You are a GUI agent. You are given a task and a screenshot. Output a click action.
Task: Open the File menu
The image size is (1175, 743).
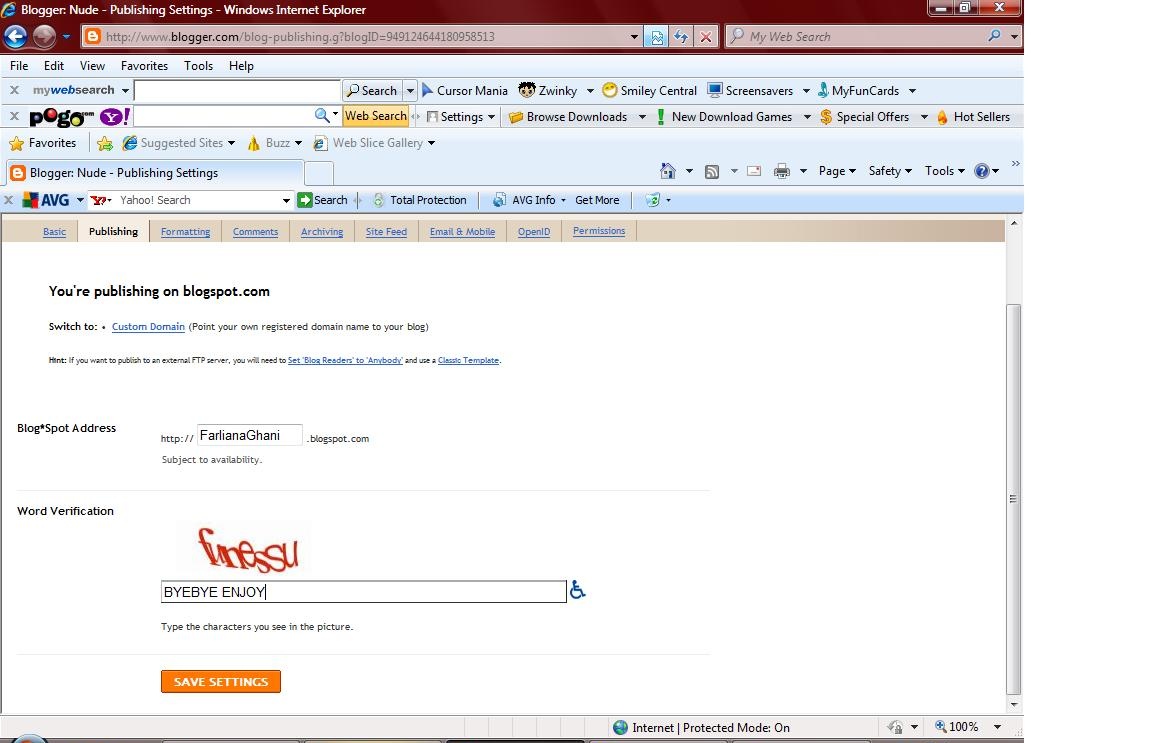tap(19, 66)
